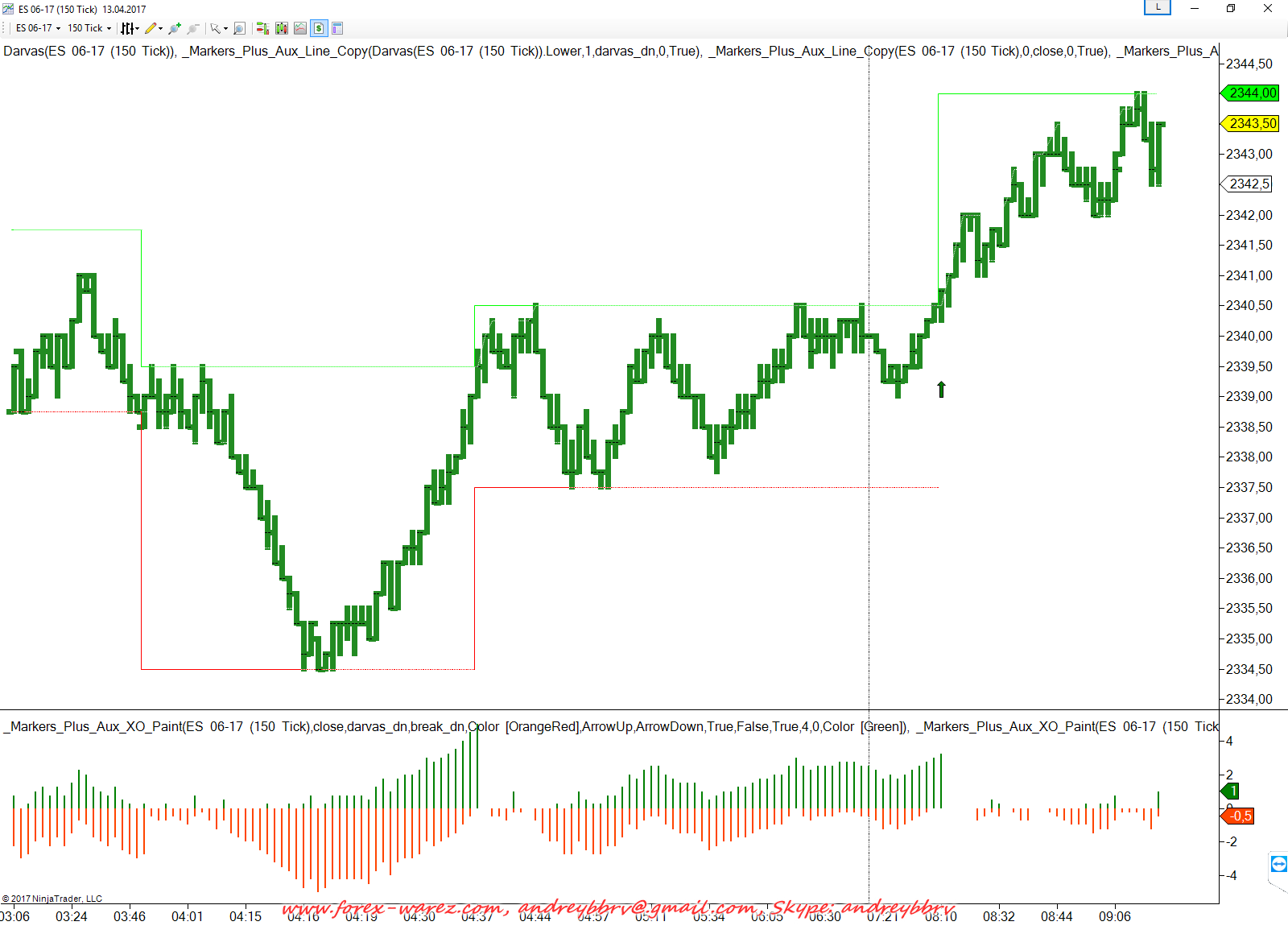Open the Chart Trader icon with red-green bars

click(262, 28)
